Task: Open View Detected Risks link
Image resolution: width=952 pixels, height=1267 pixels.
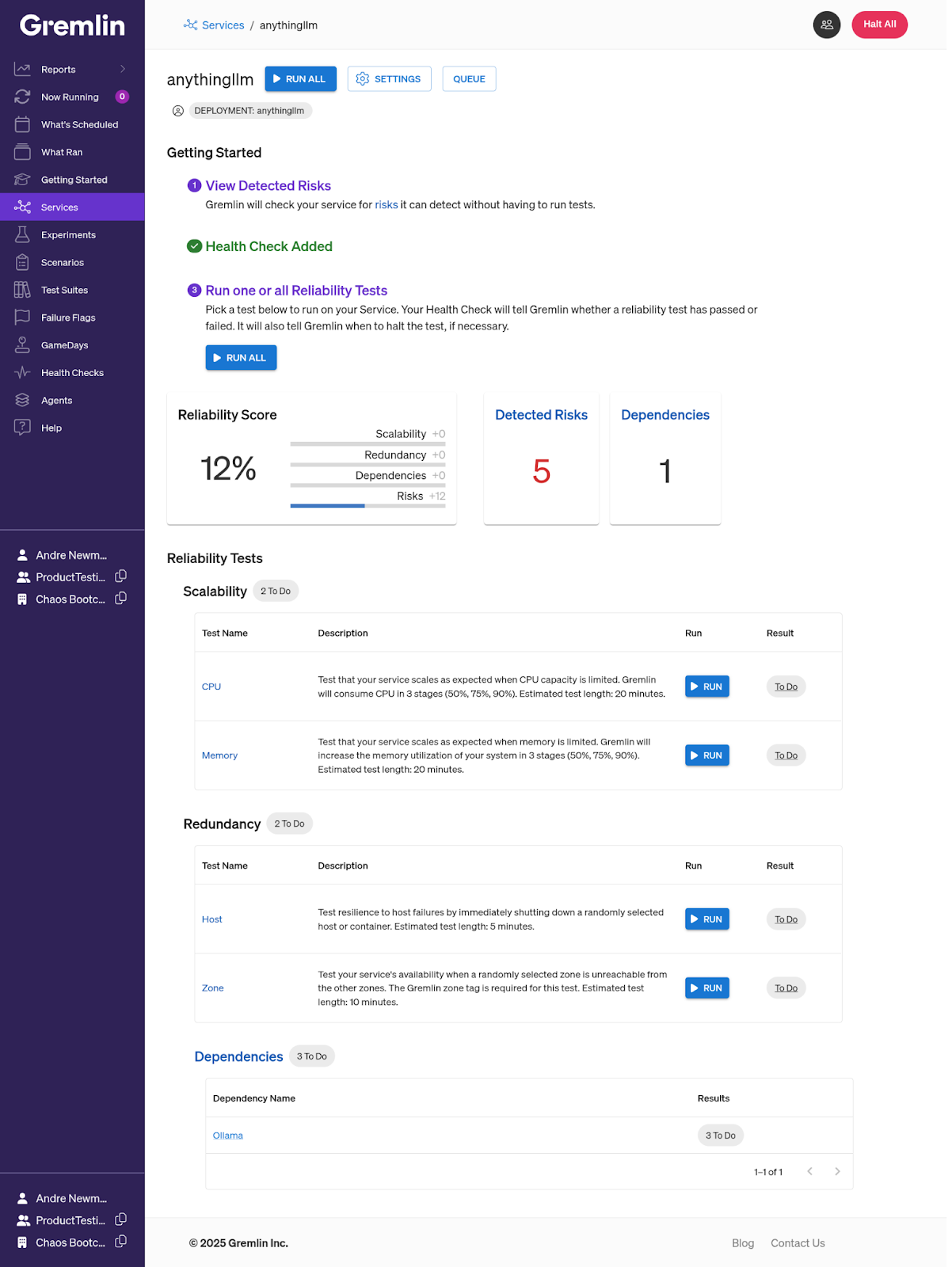Action: click(x=268, y=185)
